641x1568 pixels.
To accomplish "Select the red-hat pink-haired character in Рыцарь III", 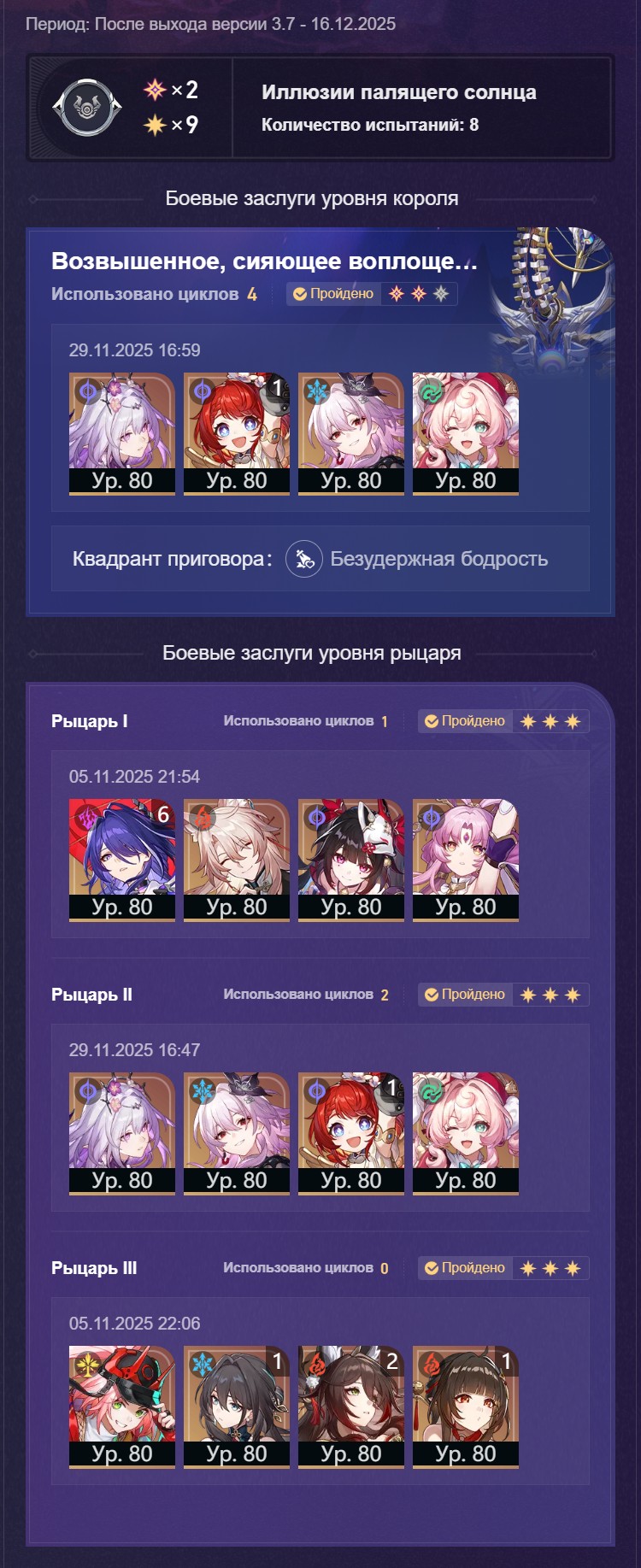I will (122, 1407).
